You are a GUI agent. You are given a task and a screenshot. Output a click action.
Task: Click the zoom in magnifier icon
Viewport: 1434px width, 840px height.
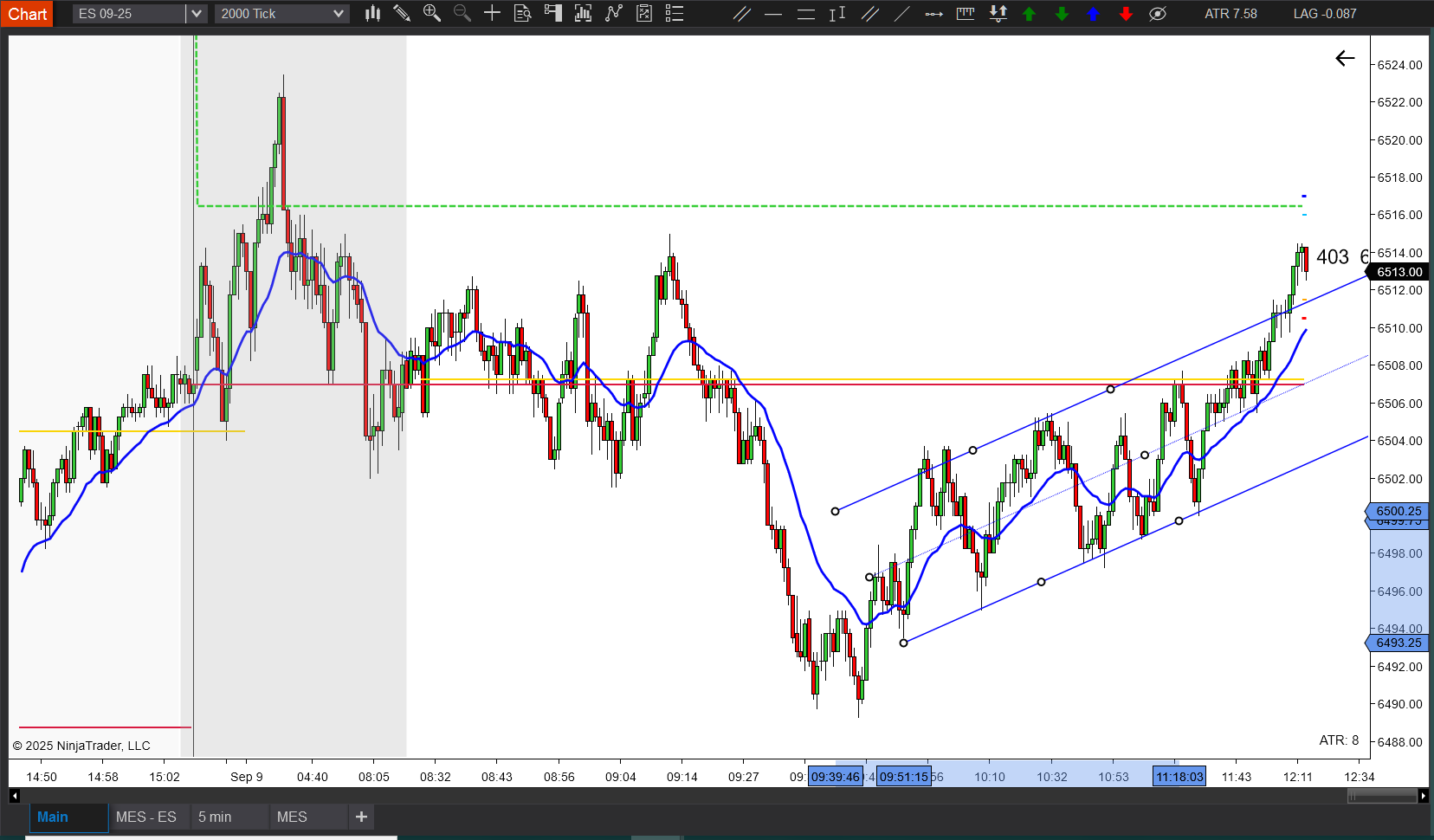click(431, 13)
